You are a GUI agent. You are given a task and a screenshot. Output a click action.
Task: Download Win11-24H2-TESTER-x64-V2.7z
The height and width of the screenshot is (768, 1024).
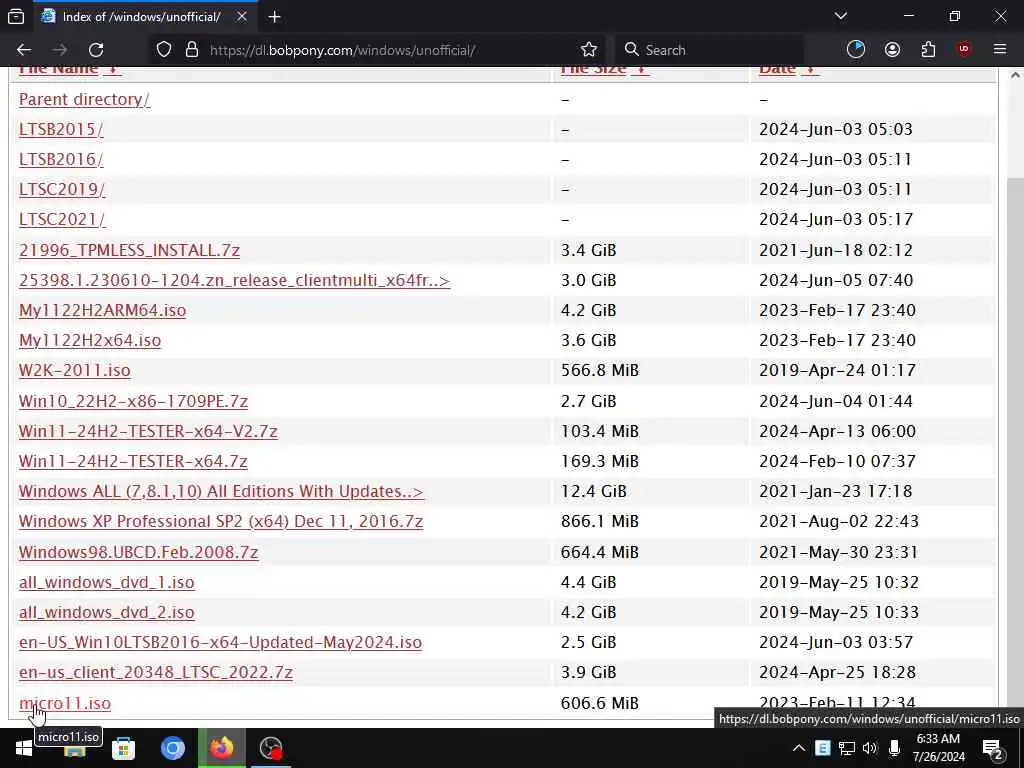pos(148,431)
